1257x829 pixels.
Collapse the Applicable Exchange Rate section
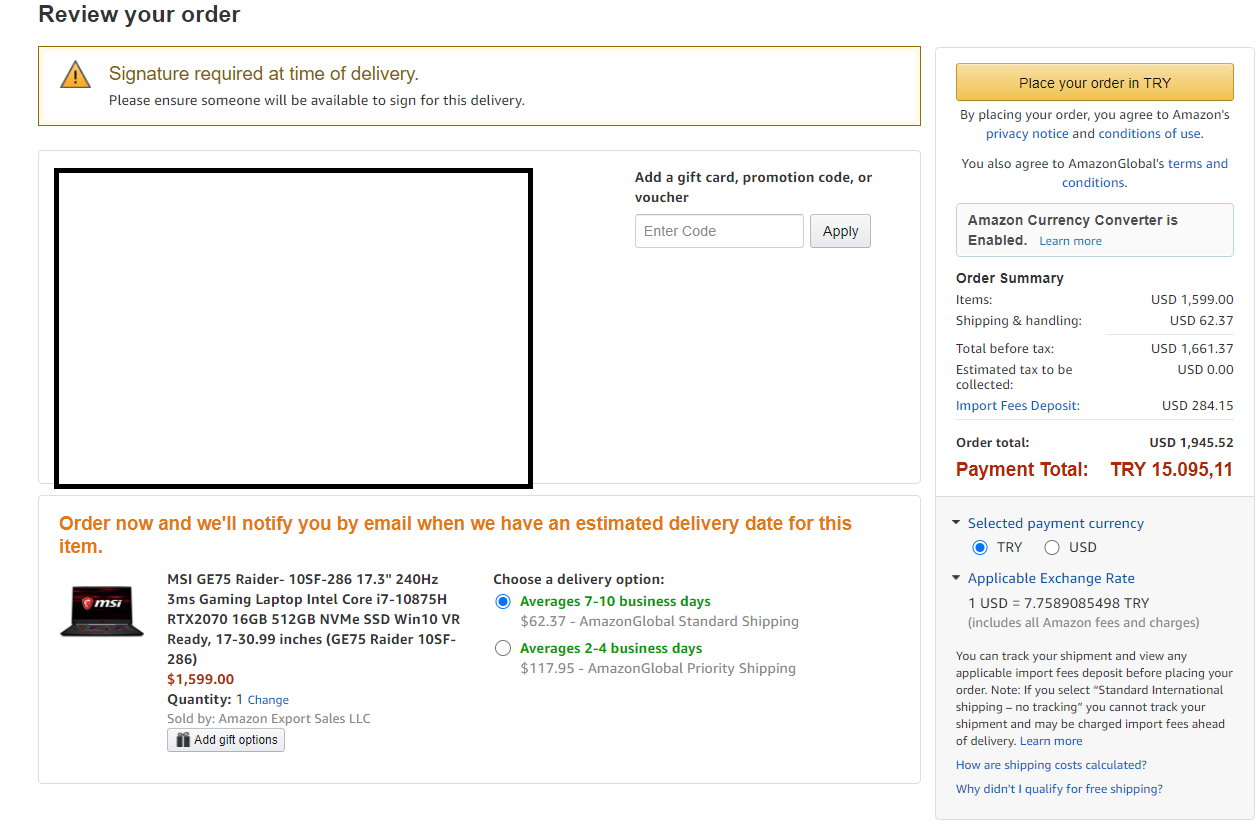tap(956, 578)
